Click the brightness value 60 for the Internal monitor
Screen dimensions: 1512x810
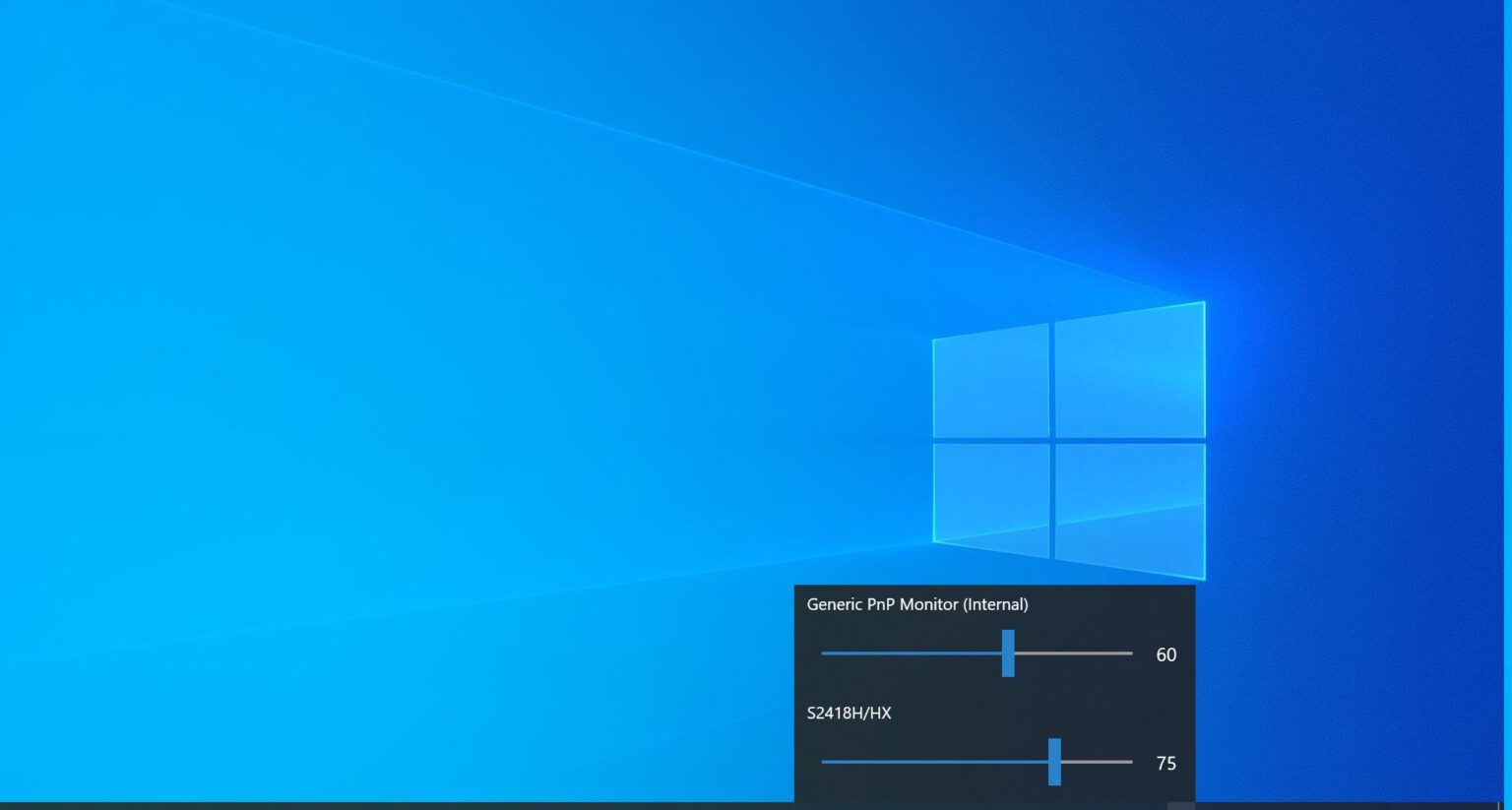tap(1167, 654)
